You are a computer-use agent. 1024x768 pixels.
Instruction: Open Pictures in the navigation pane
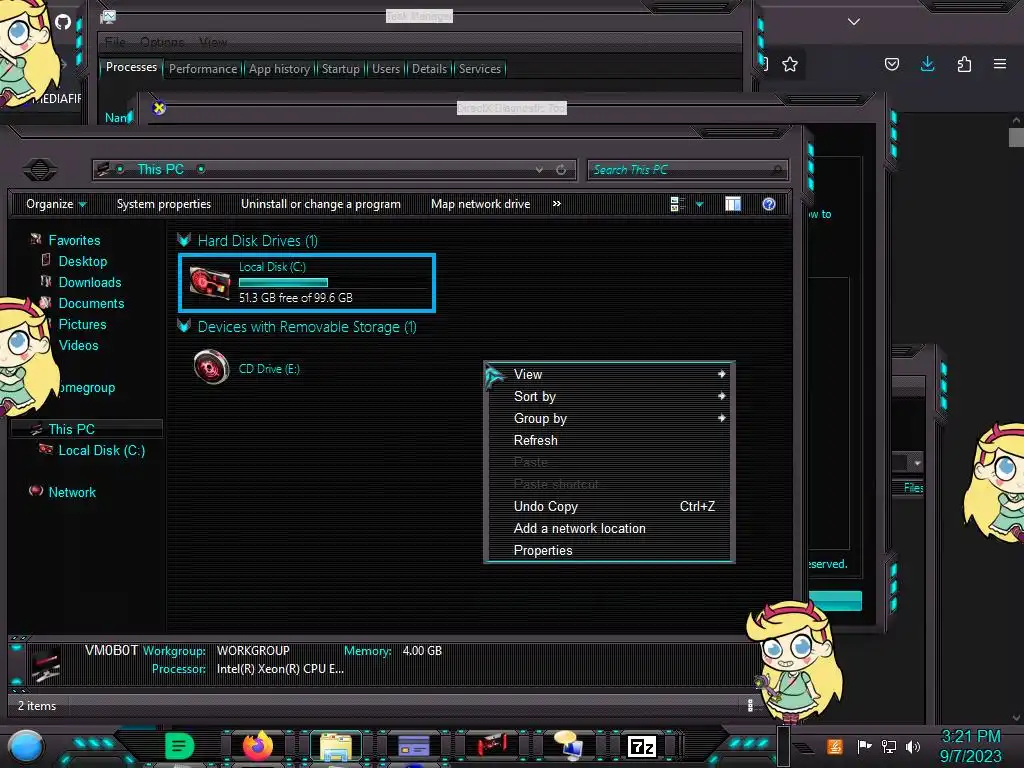click(x=82, y=324)
